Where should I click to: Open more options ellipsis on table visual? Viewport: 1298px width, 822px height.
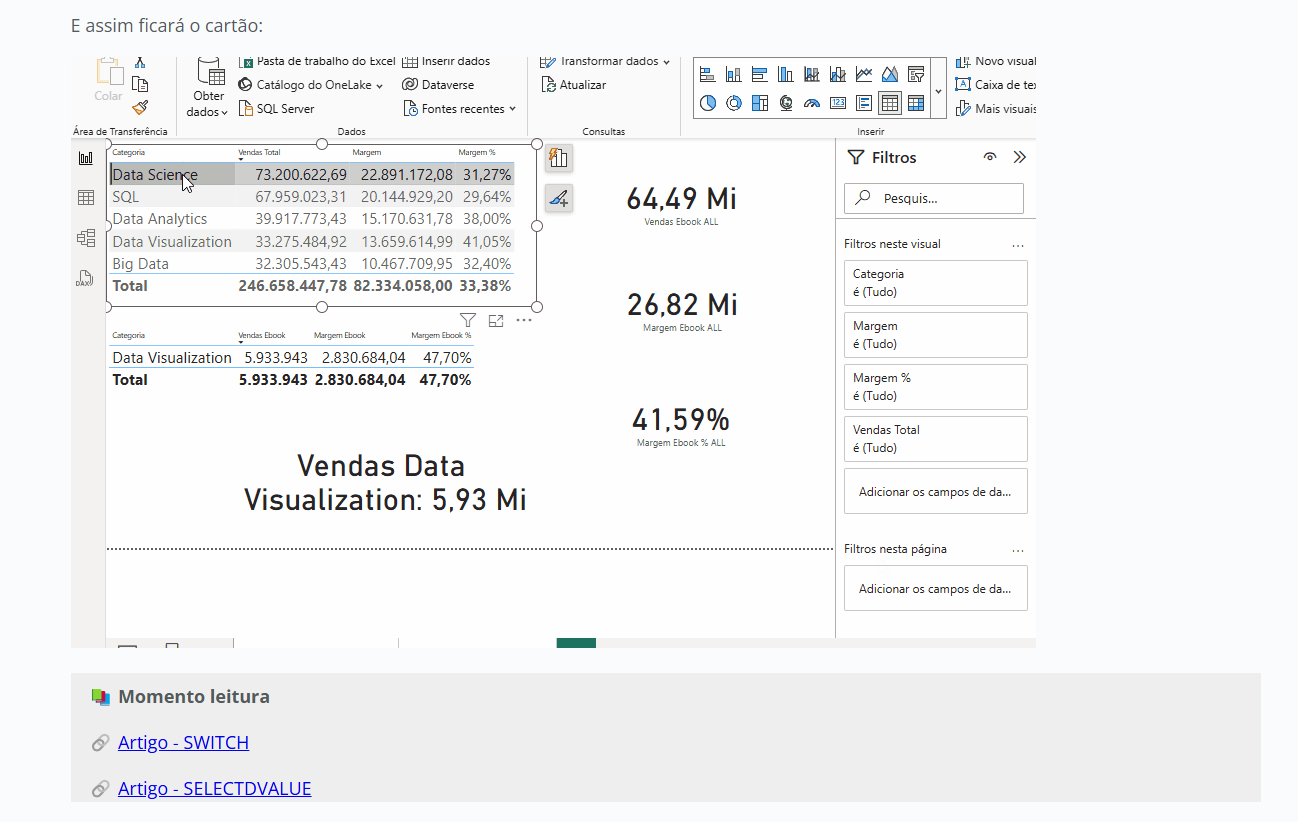[524, 320]
